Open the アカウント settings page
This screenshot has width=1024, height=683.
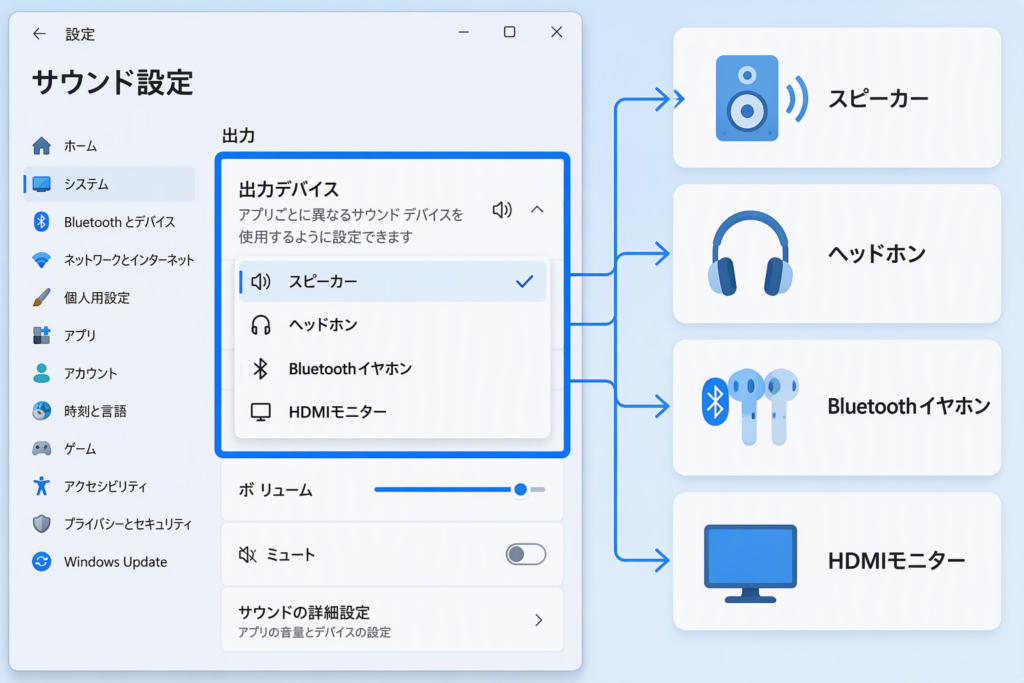click(x=109, y=373)
